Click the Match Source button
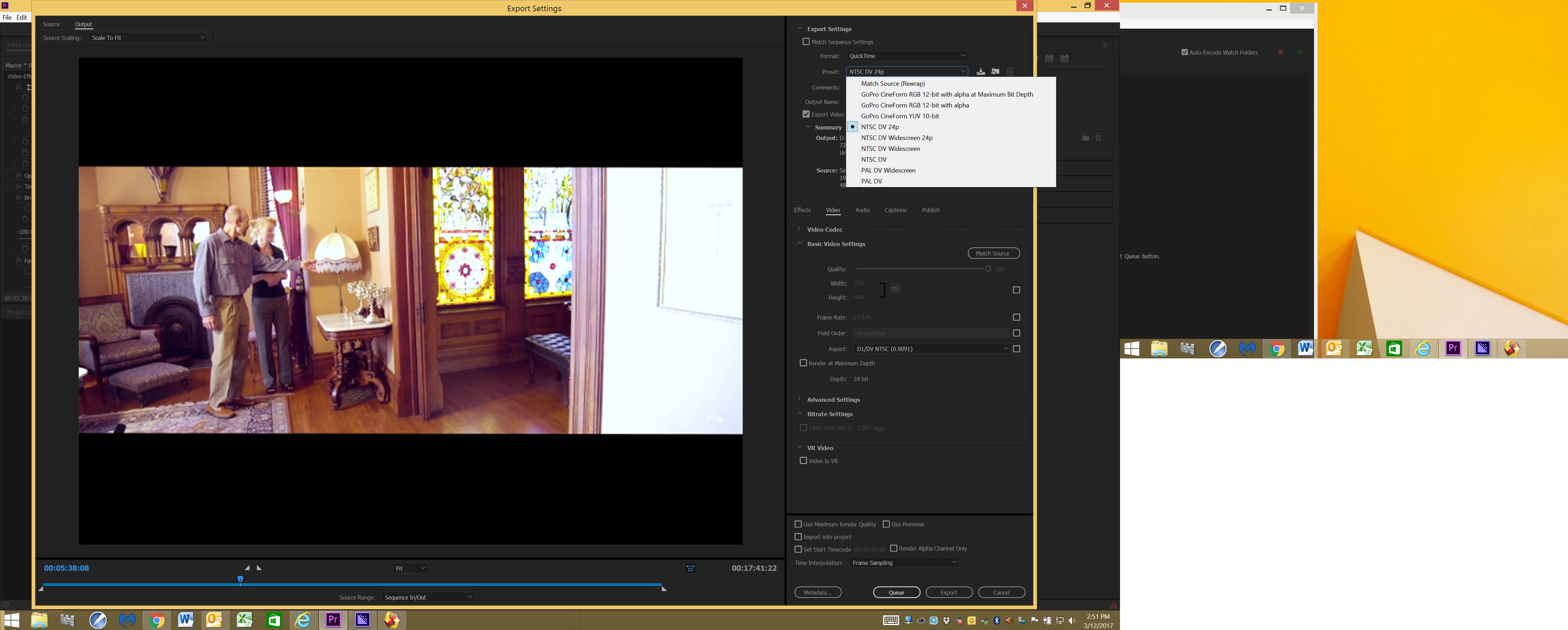The height and width of the screenshot is (630, 1568). coord(993,253)
